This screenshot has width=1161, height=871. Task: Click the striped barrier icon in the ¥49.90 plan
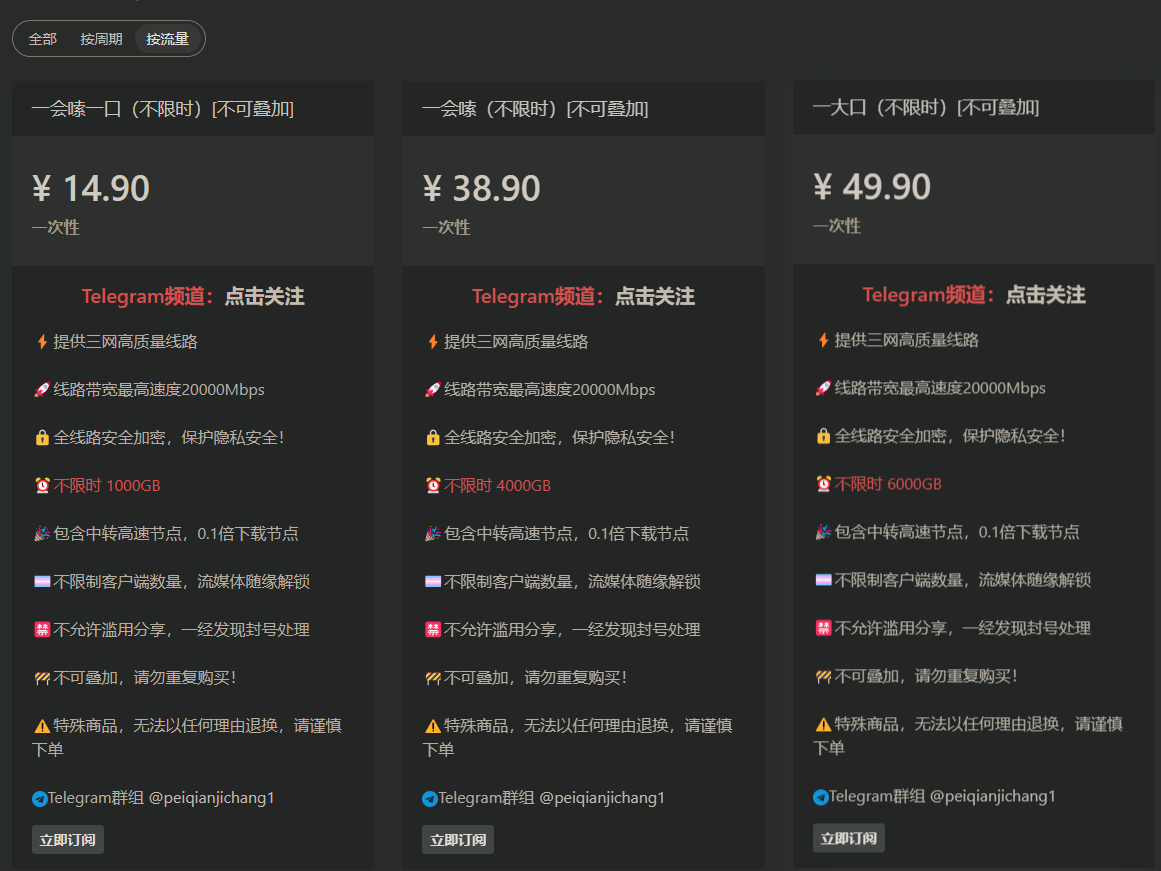coord(823,676)
